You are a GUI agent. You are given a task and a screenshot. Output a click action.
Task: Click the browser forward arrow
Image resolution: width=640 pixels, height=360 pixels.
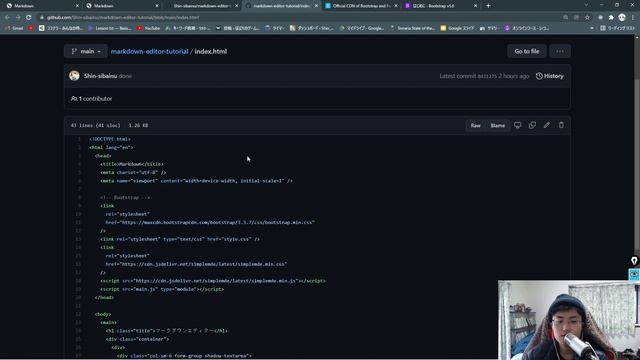[18, 18]
